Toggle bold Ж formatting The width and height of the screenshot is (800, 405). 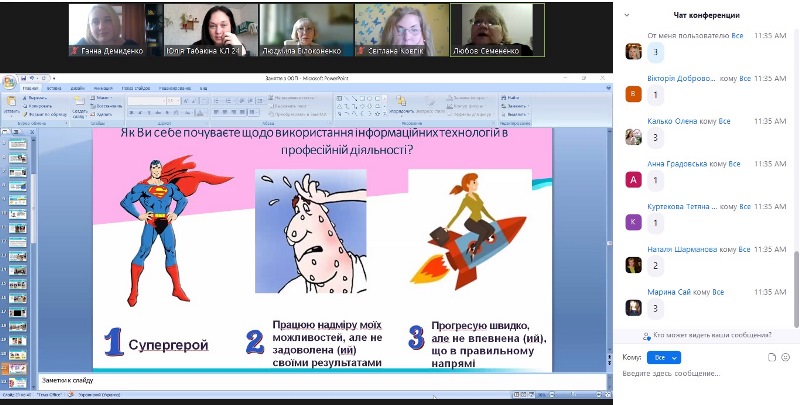(x=131, y=113)
